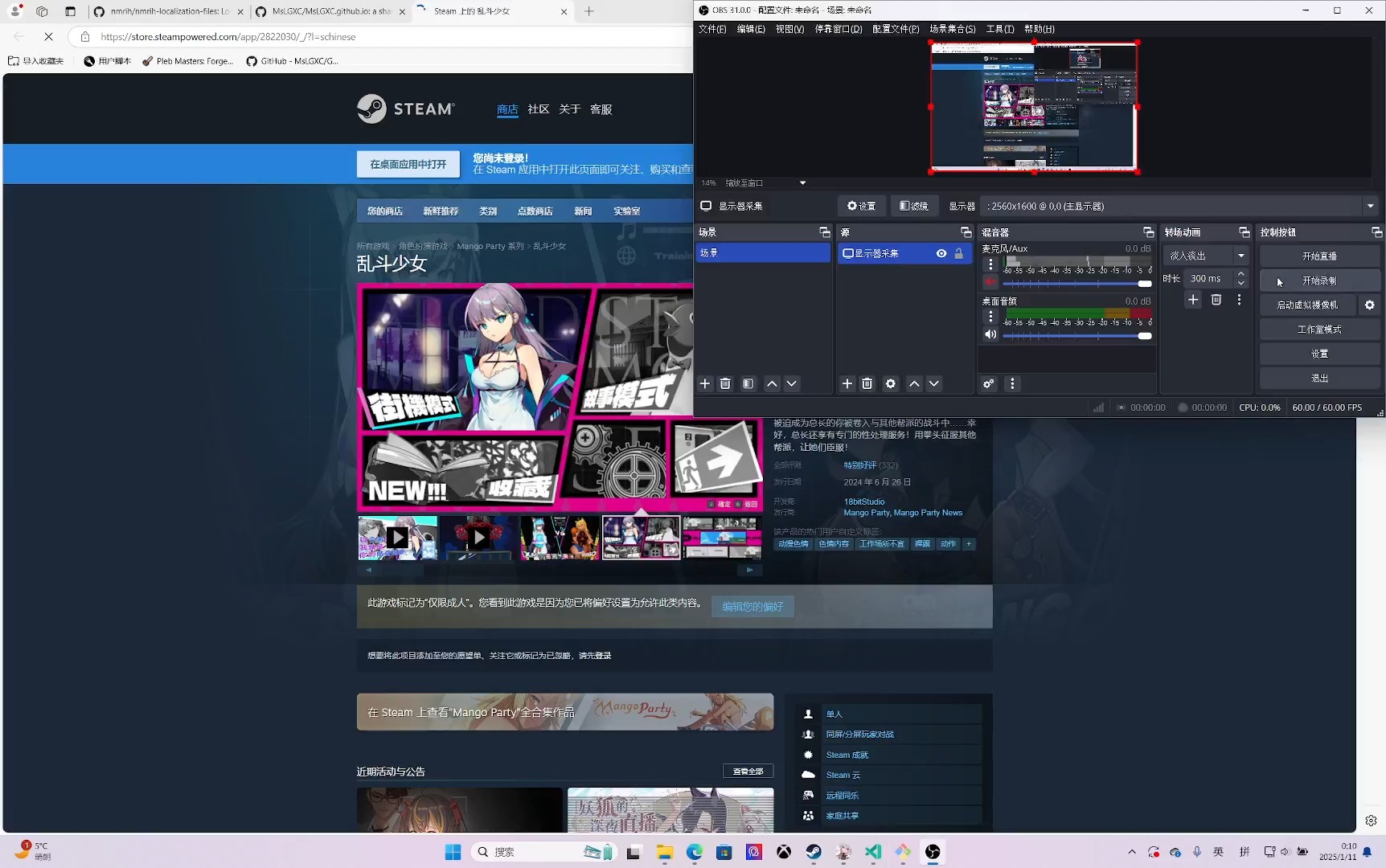Move source up in sources panel
This screenshot has width=1386, height=868.
[x=914, y=383]
